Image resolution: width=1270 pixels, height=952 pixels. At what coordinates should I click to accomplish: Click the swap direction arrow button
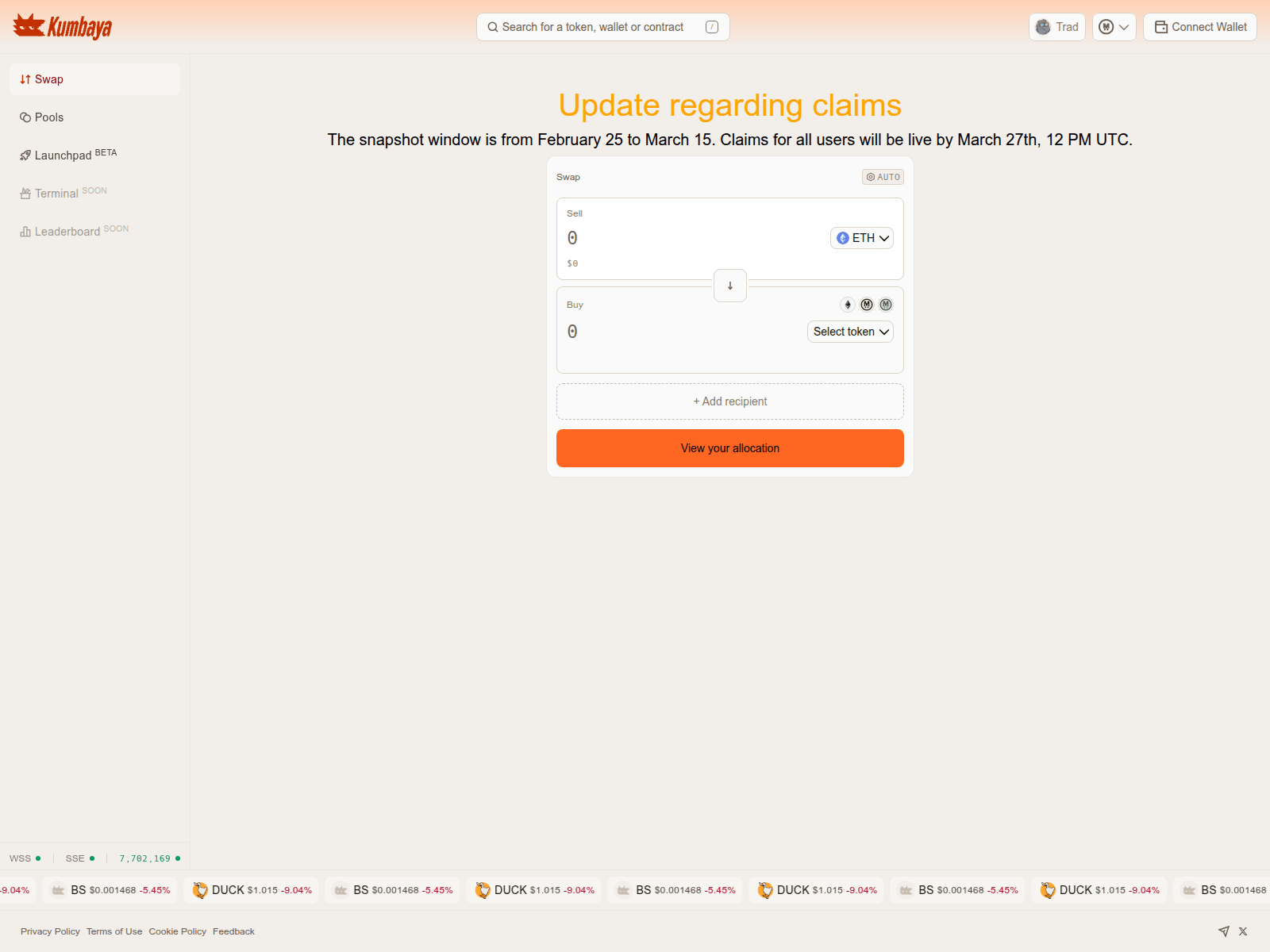(x=730, y=286)
